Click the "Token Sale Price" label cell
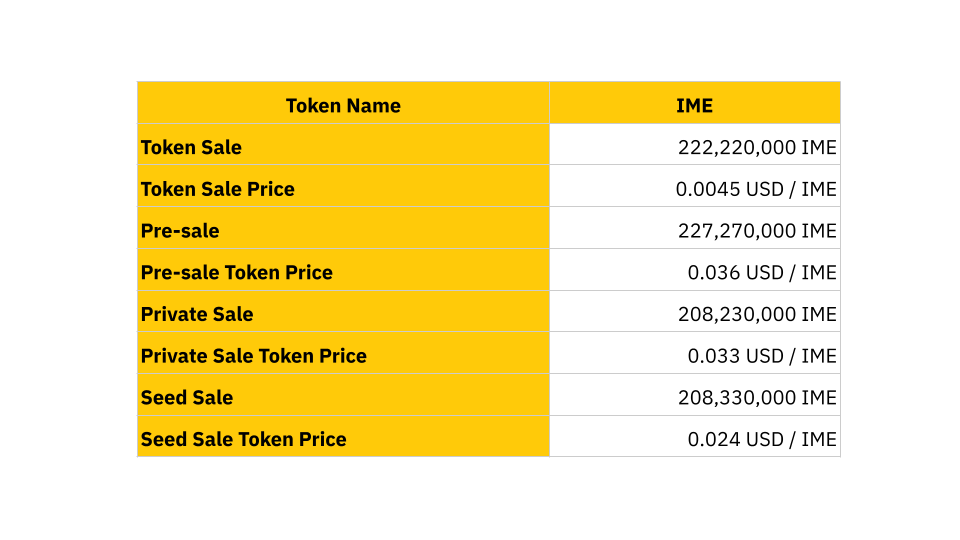The image size is (960, 540). point(218,189)
